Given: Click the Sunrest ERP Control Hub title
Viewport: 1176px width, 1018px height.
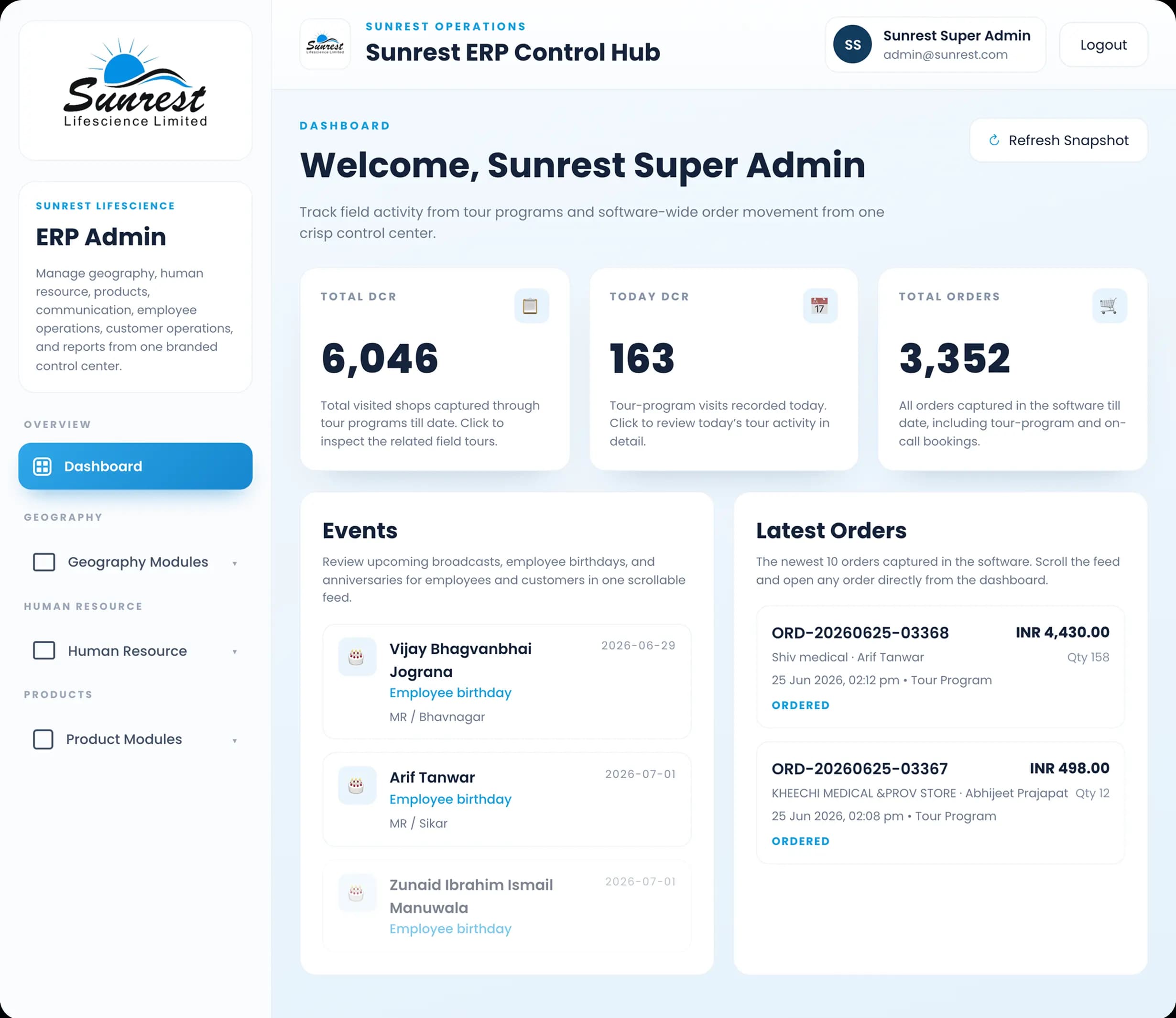Looking at the screenshot, I should [x=512, y=52].
